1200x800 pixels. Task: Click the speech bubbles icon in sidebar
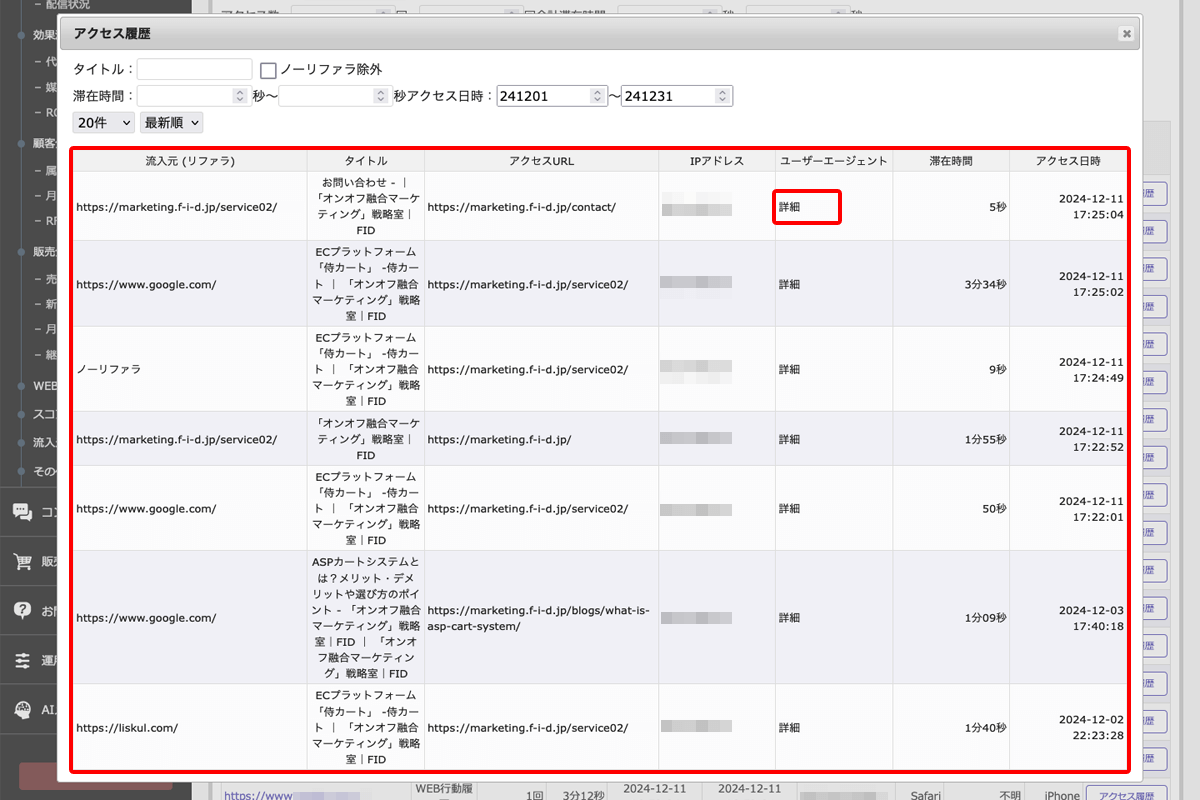tap(22, 512)
